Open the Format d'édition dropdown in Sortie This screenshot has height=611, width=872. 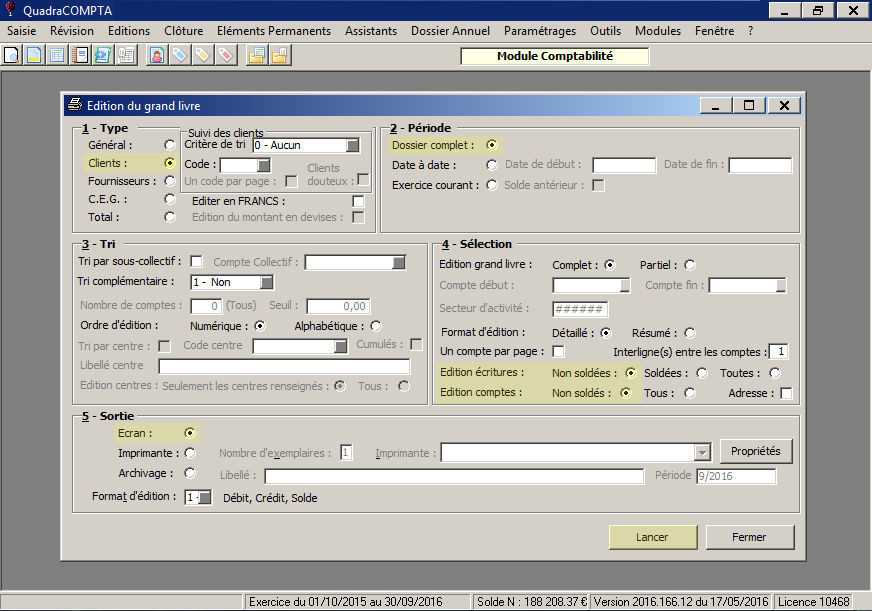coord(205,498)
